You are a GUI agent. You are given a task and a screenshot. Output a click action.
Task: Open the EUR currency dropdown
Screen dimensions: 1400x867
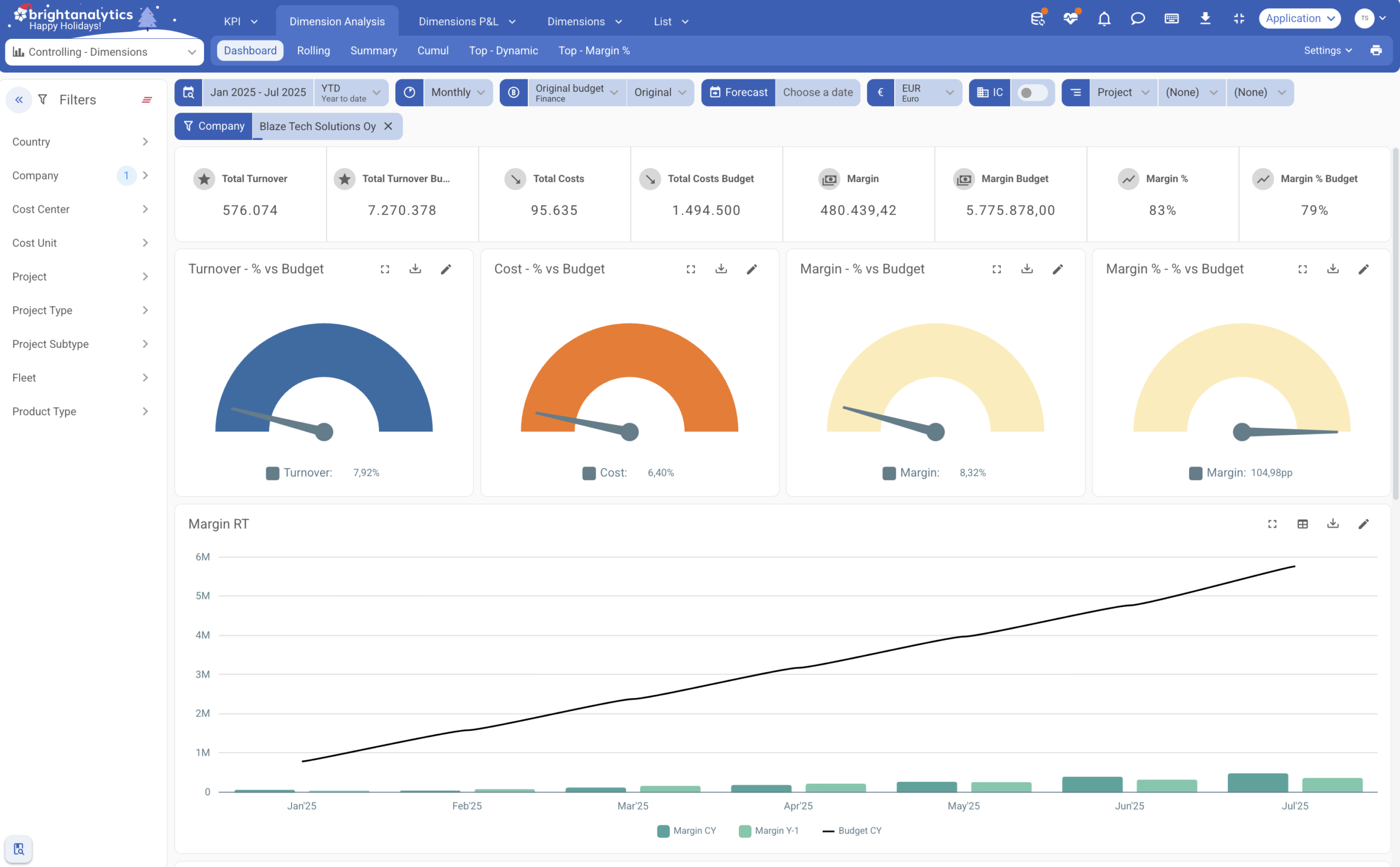927,92
